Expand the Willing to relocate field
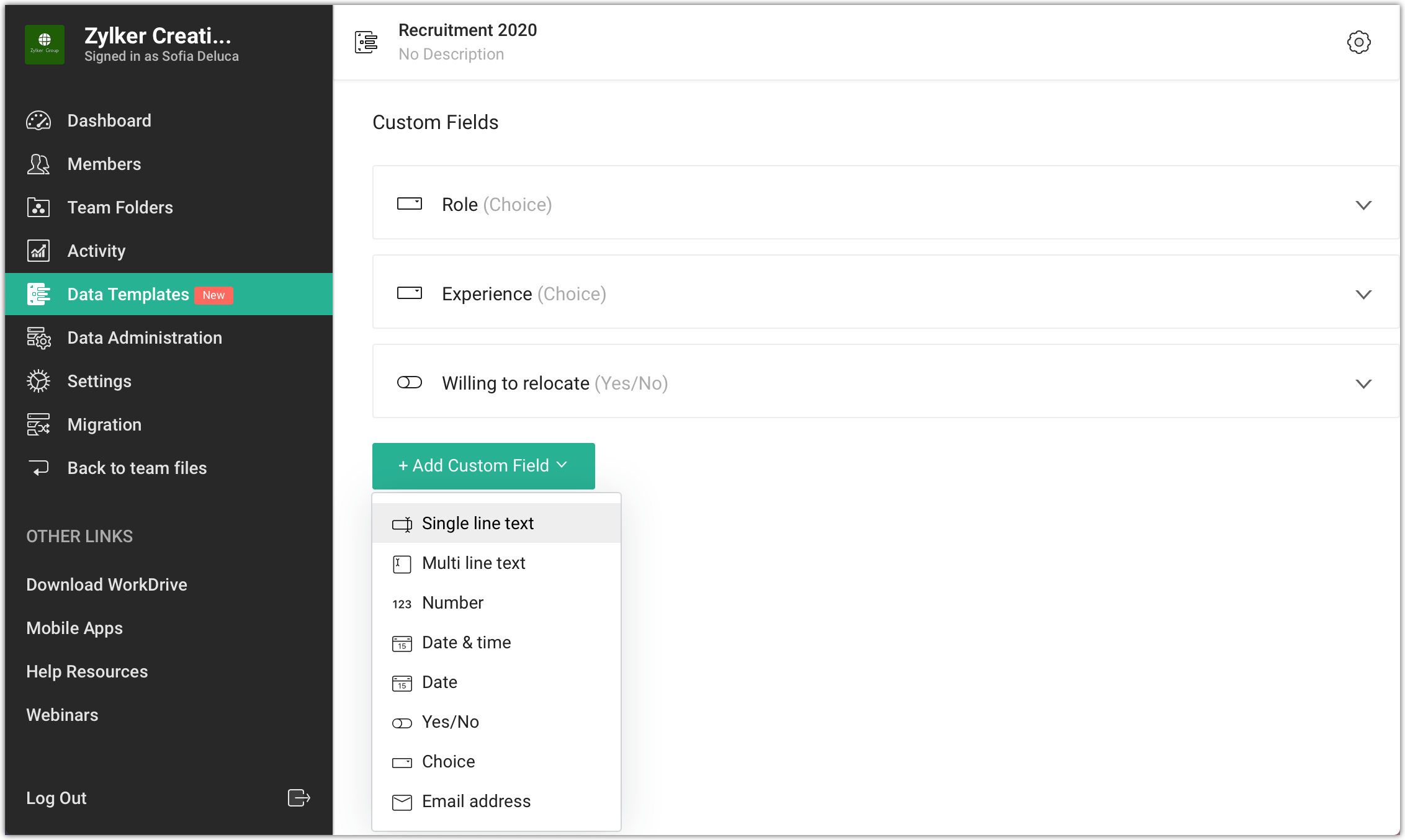The image size is (1405, 840). pyautogui.click(x=1363, y=383)
